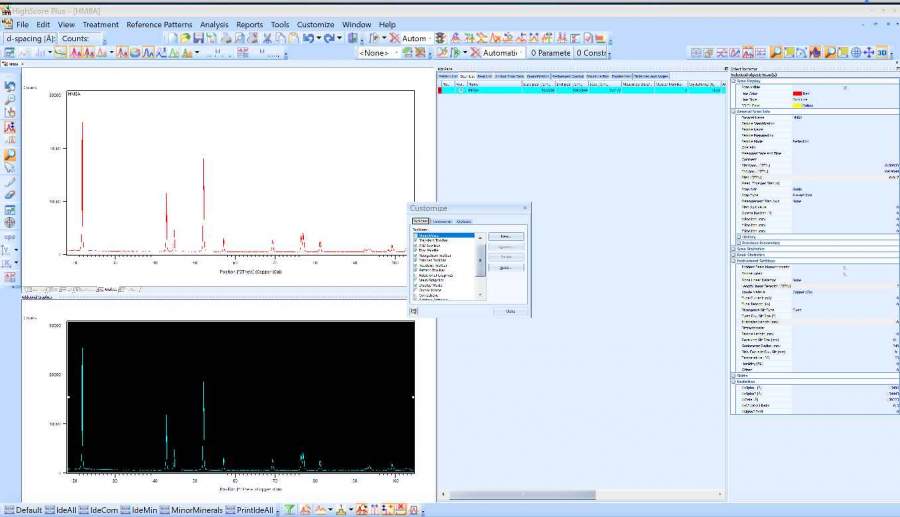900x517 pixels.
Task: Click the Undo icon in the toolbar
Action: tap(309, 38)
